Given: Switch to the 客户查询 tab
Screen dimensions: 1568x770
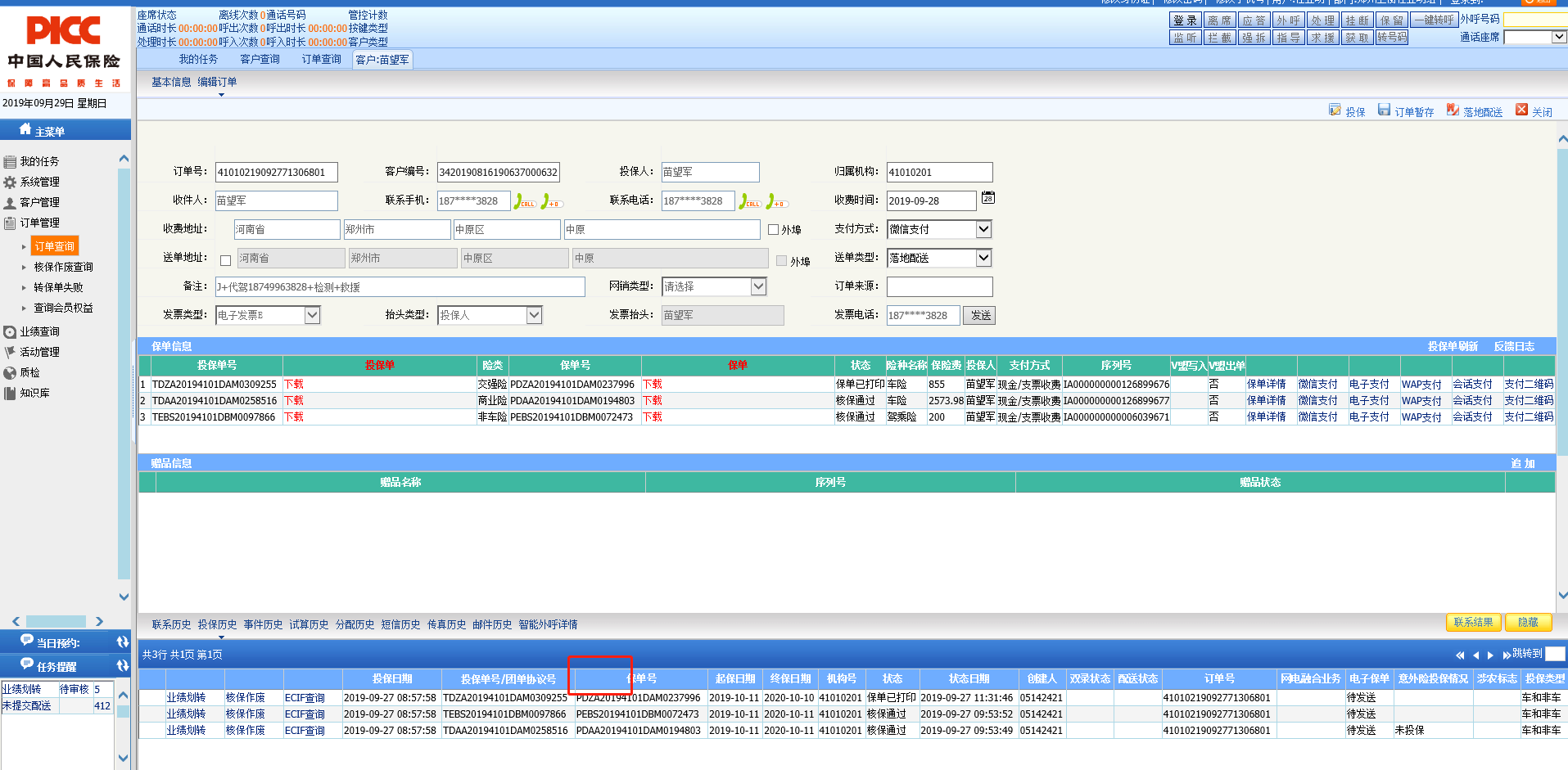Looking at the screenshot, I should pyautogui.click(x=260, y=60).
